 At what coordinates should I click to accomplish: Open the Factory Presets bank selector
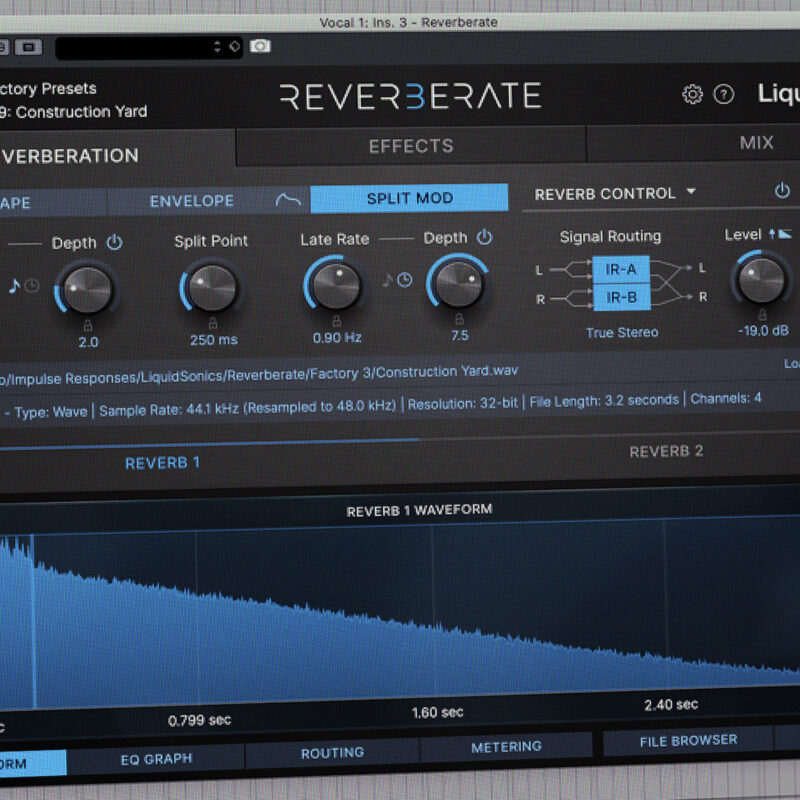[48, 89]
